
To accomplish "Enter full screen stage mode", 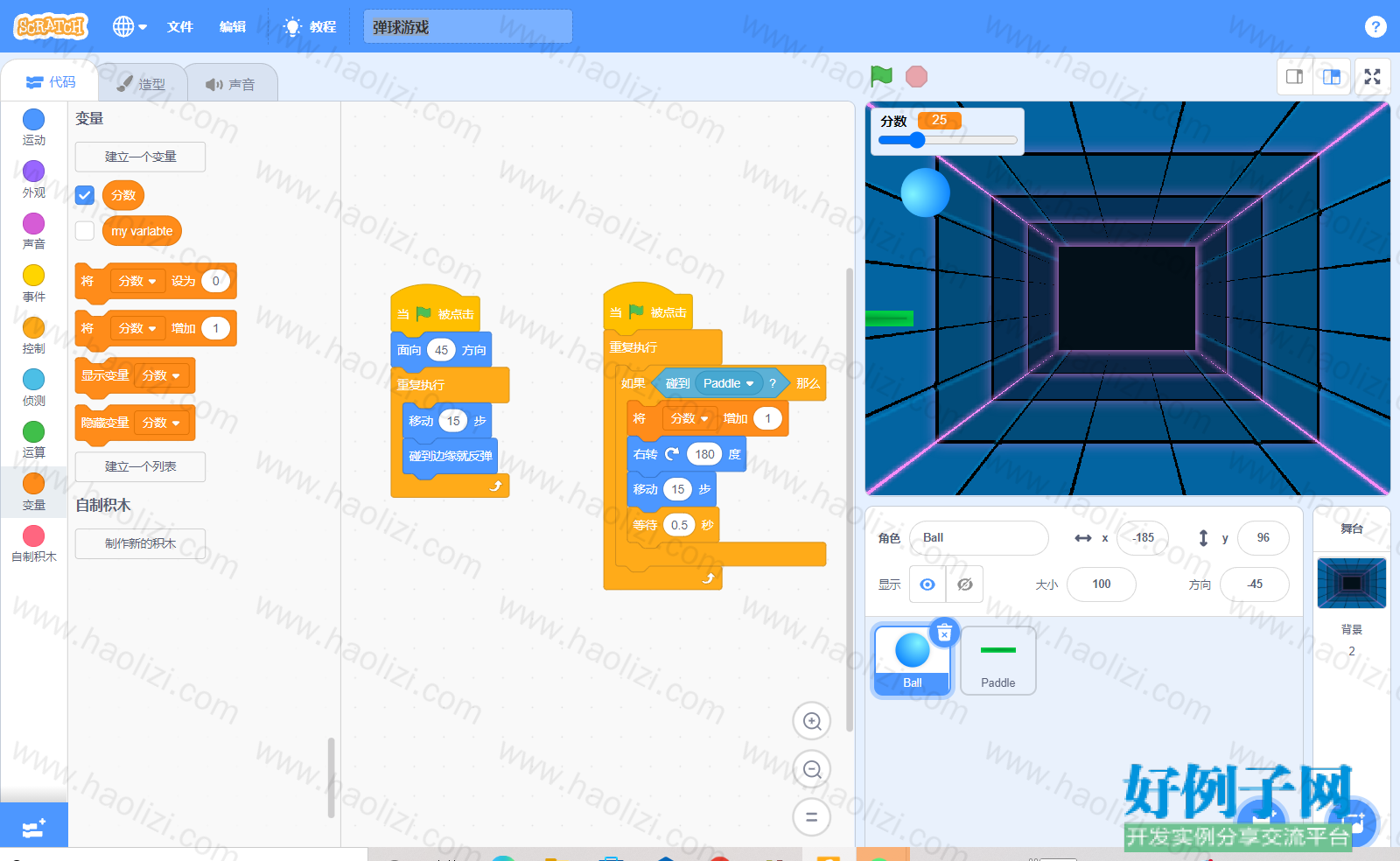I will pyautogui.click(x=1373, y=77).
